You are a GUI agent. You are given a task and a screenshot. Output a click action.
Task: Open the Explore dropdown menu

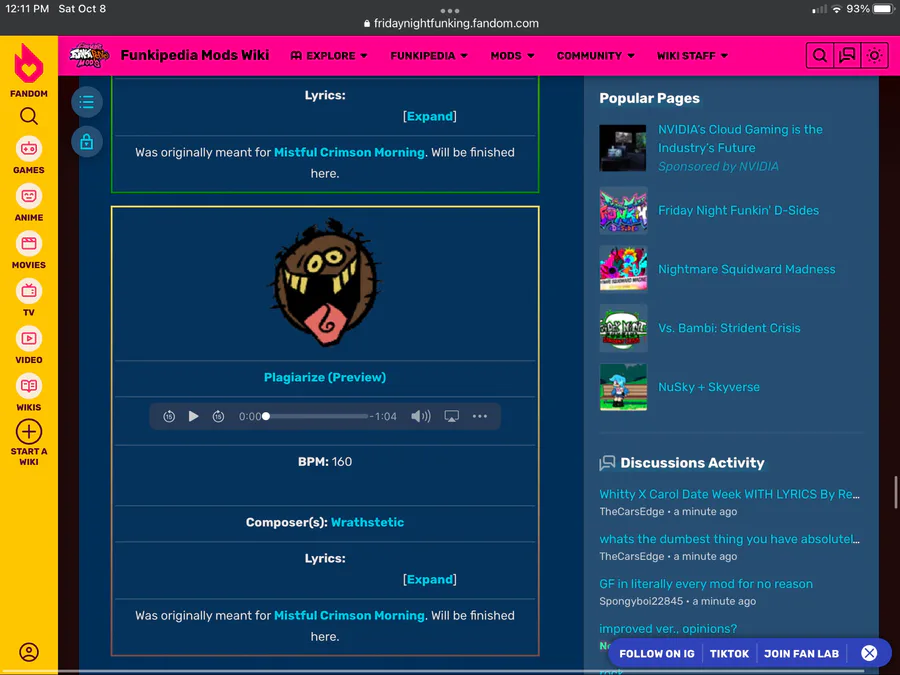329,56
